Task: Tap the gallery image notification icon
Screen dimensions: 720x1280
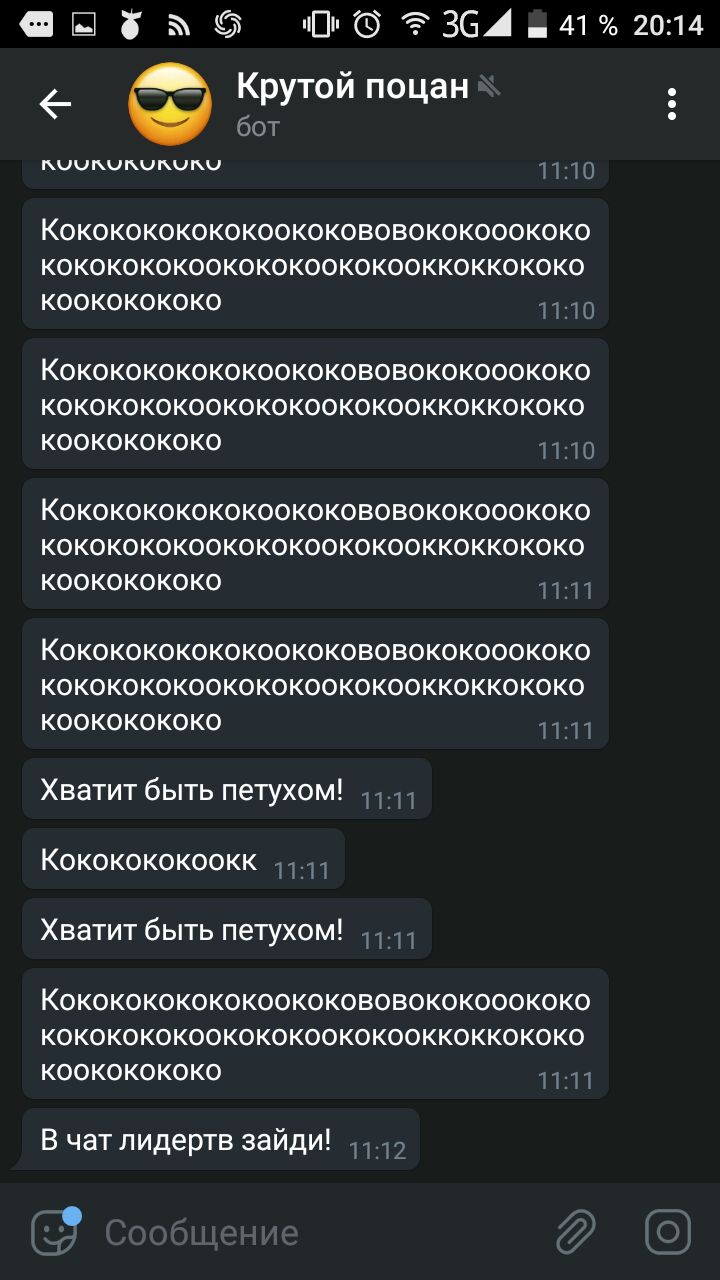Action: pyautogui.click(x=84, y=23)
